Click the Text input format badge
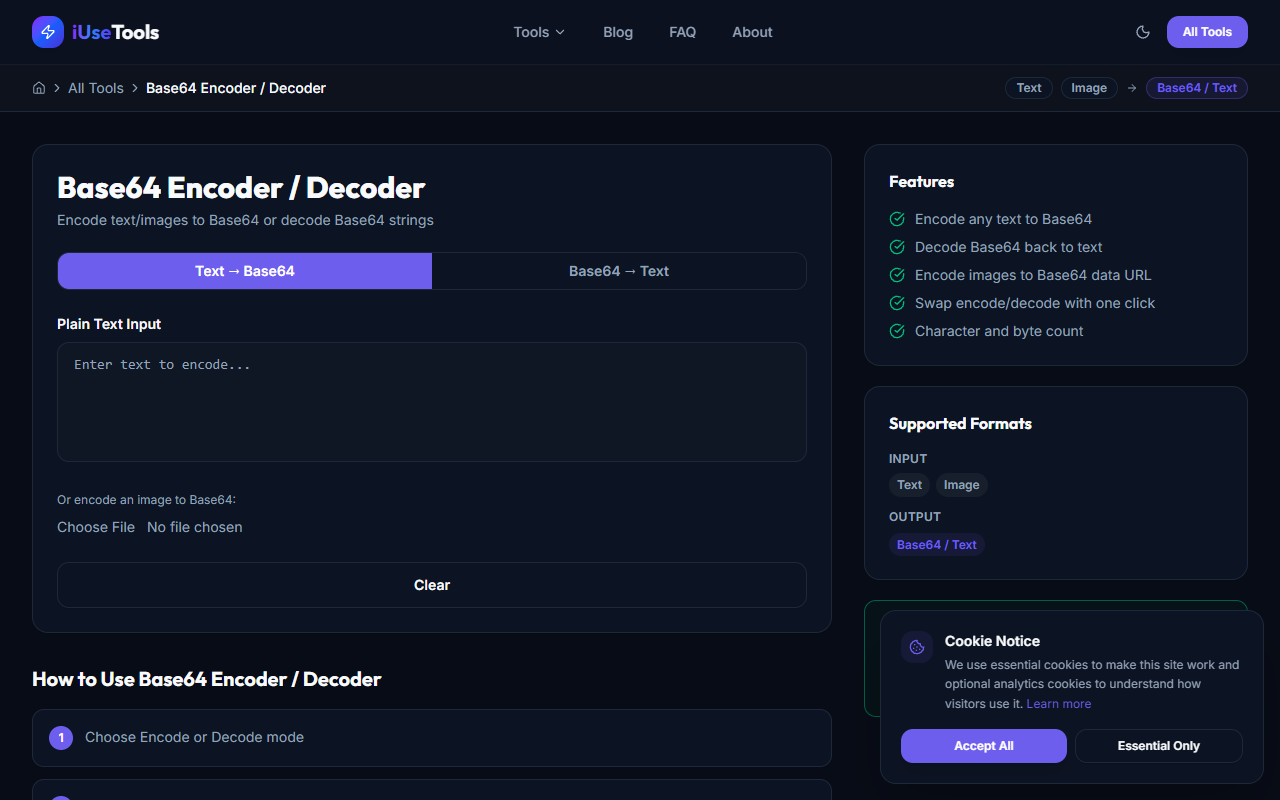The image size is (1280, 800). 909,485
